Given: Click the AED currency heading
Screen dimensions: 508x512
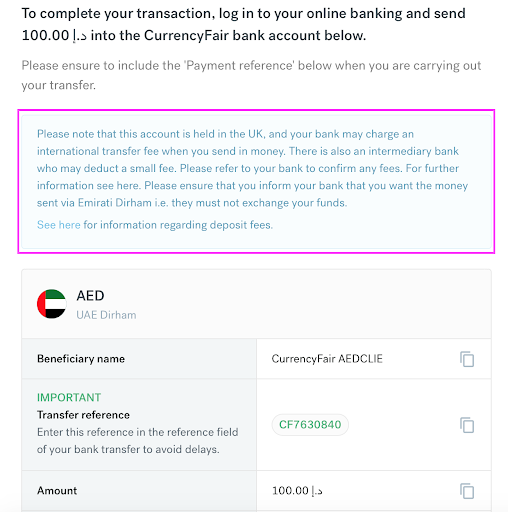Looking at the screenshot, I should click(90, 296).
